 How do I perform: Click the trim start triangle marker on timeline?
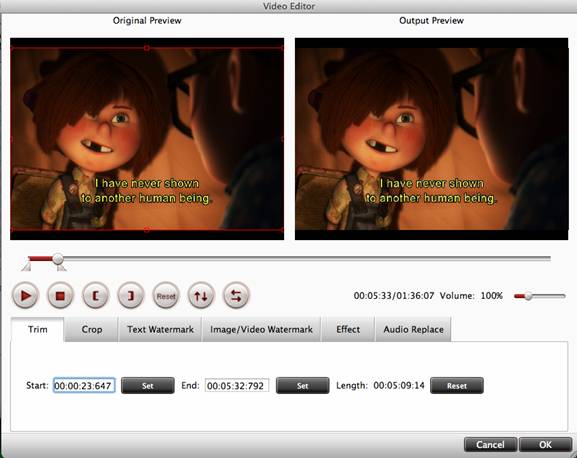click(26, 267)
